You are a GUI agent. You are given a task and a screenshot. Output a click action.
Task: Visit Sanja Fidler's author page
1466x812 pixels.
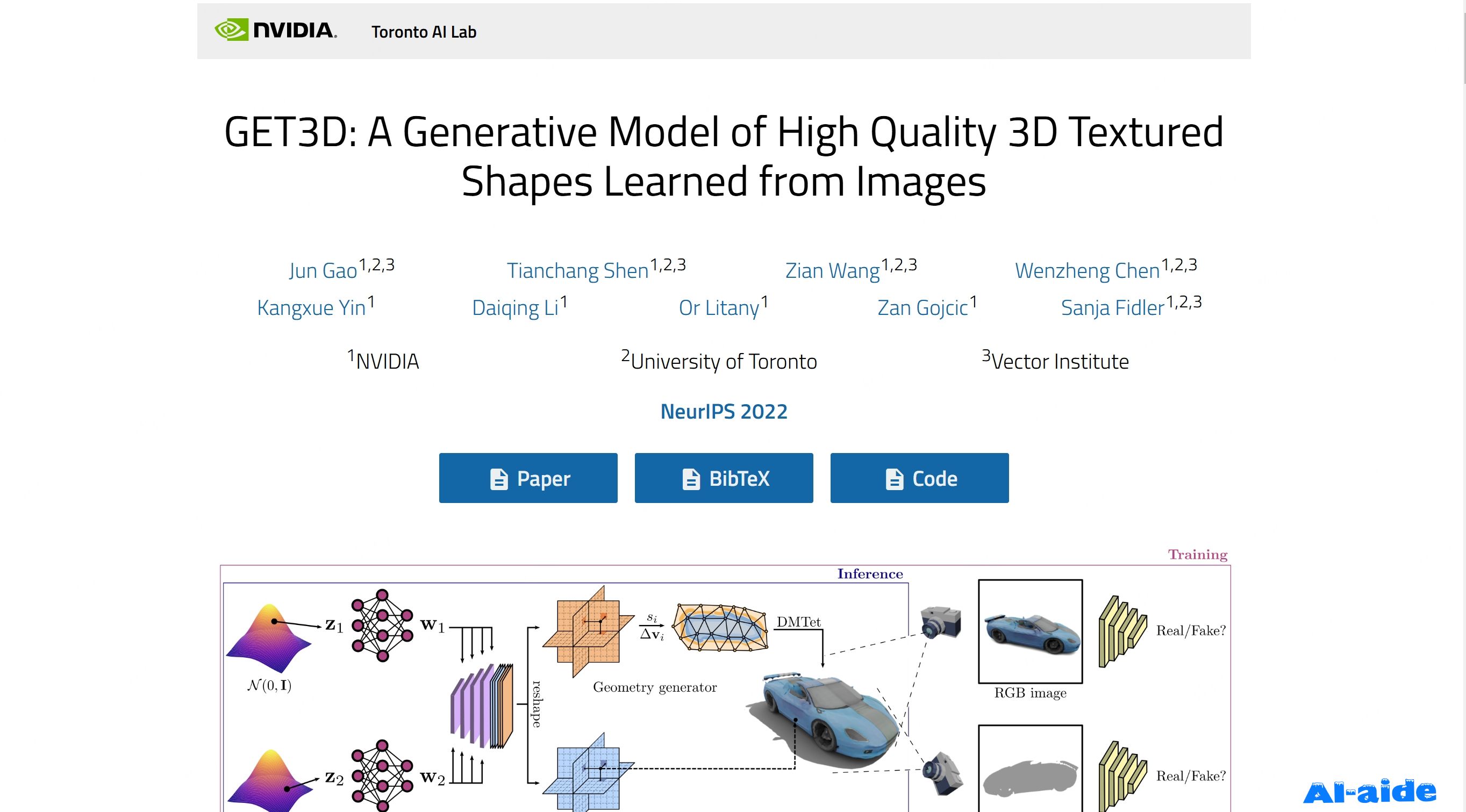(x=1113, y=307)
